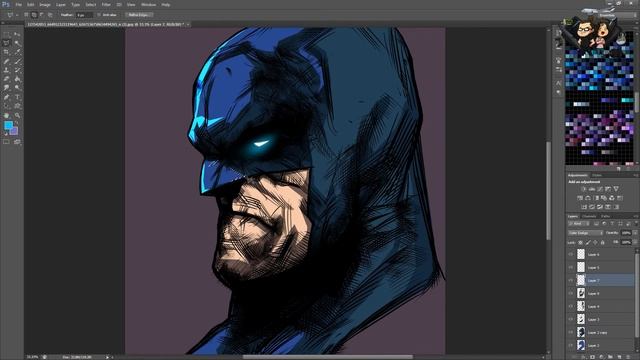Select the Eyedropper tool
Image resolution: width=640 pixels, height=360 pixels.
(x=17, y=52)
